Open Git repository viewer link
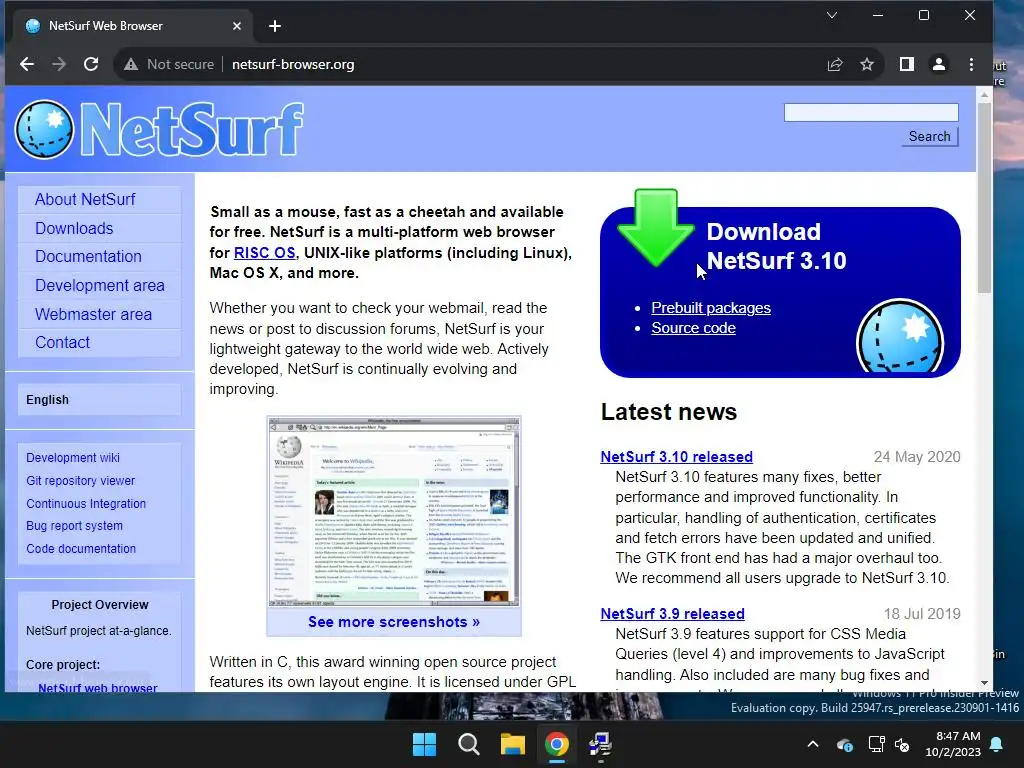 point(80,481)
